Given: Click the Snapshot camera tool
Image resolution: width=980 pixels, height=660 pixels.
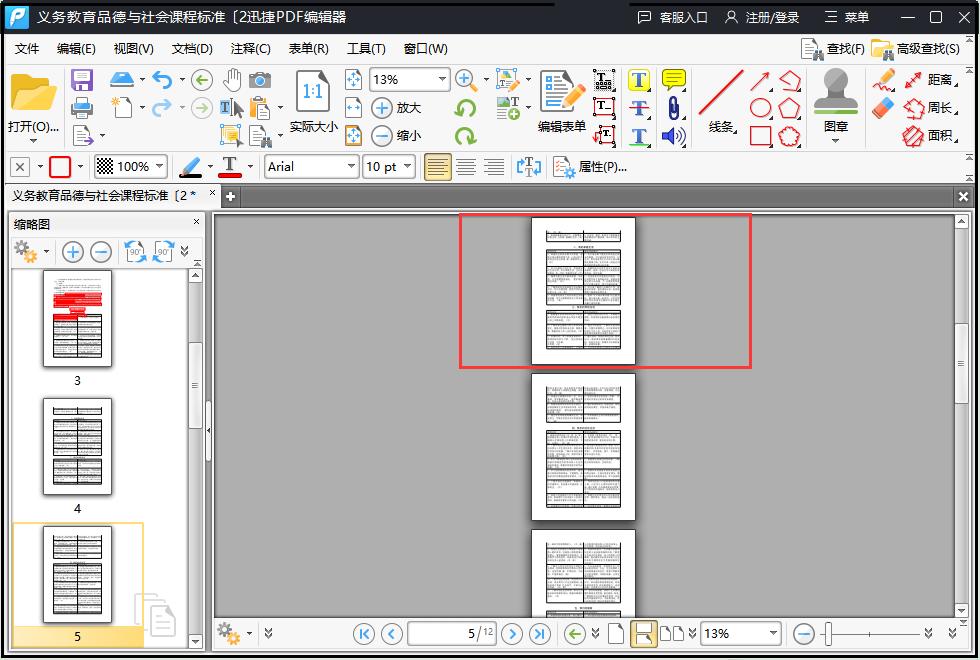Looking at the screenshot, I should [260, 80].
